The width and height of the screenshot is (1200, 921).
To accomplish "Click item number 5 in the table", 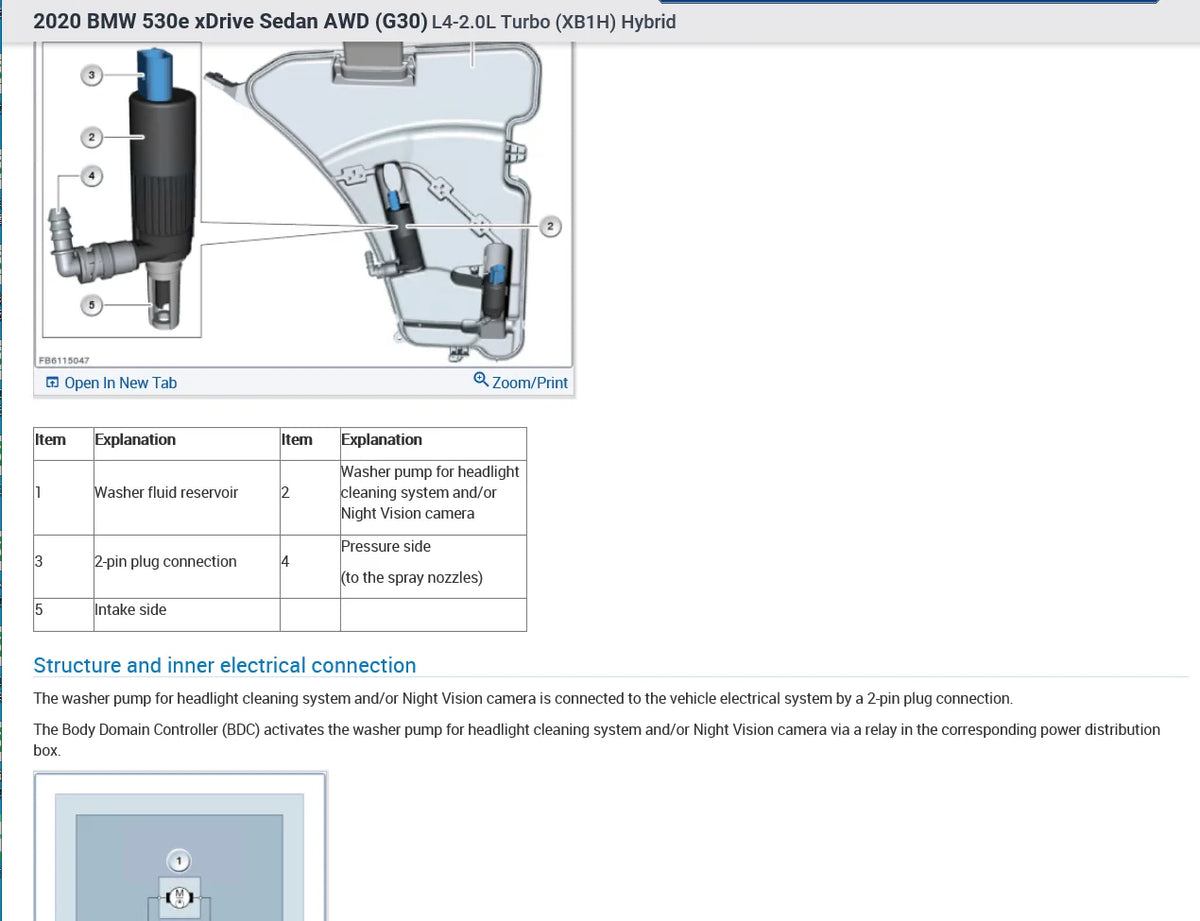I will 38,610.
